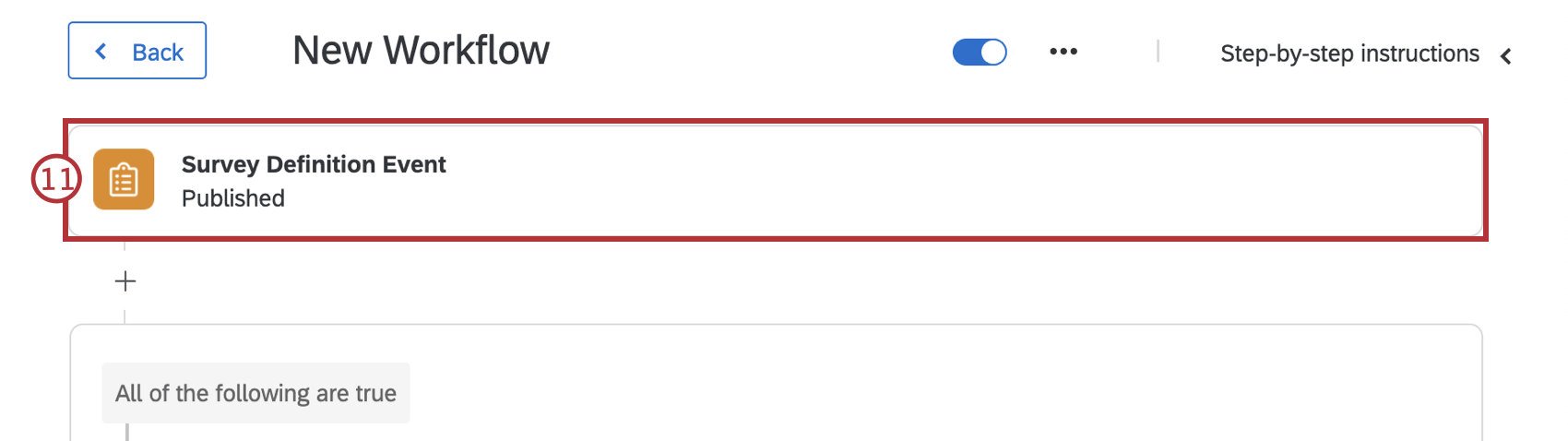Click the Back label text

pos(158,53)
